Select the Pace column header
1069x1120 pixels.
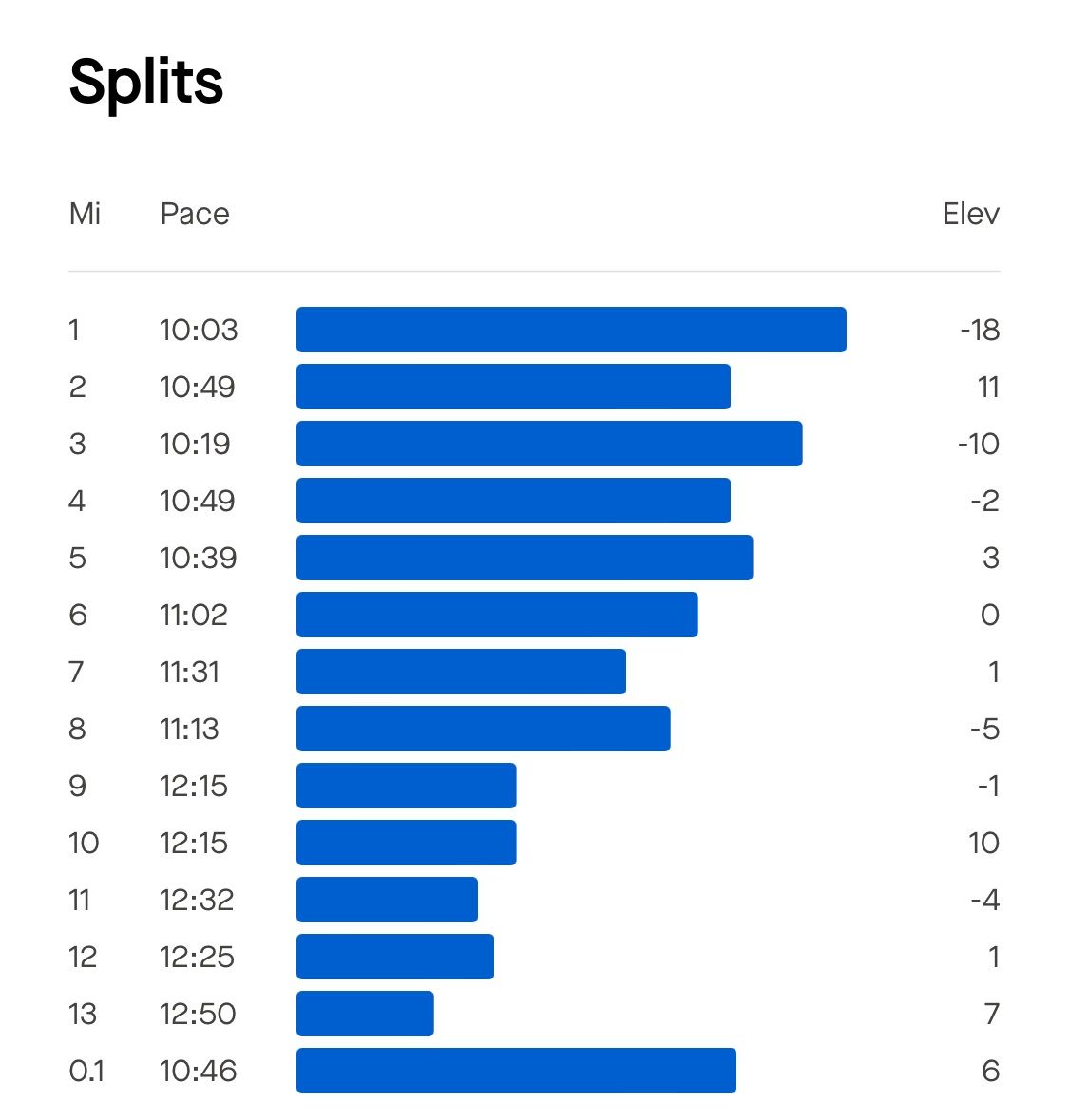tap(195, 214)
